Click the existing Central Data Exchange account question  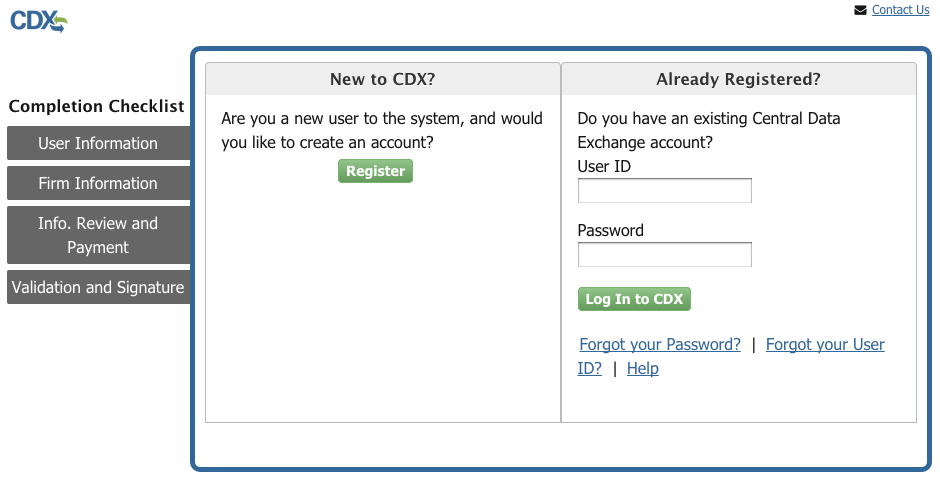(708, 130)
